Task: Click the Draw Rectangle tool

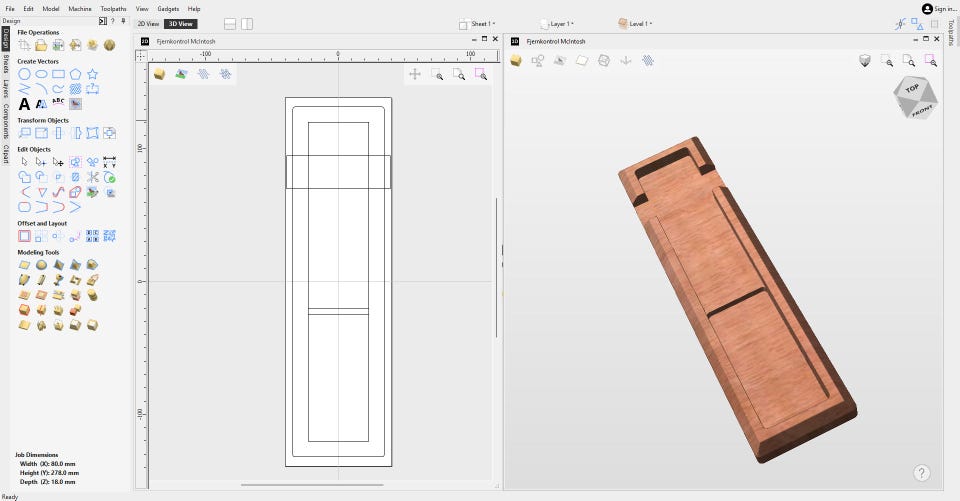Action: [x=58, y=74]
